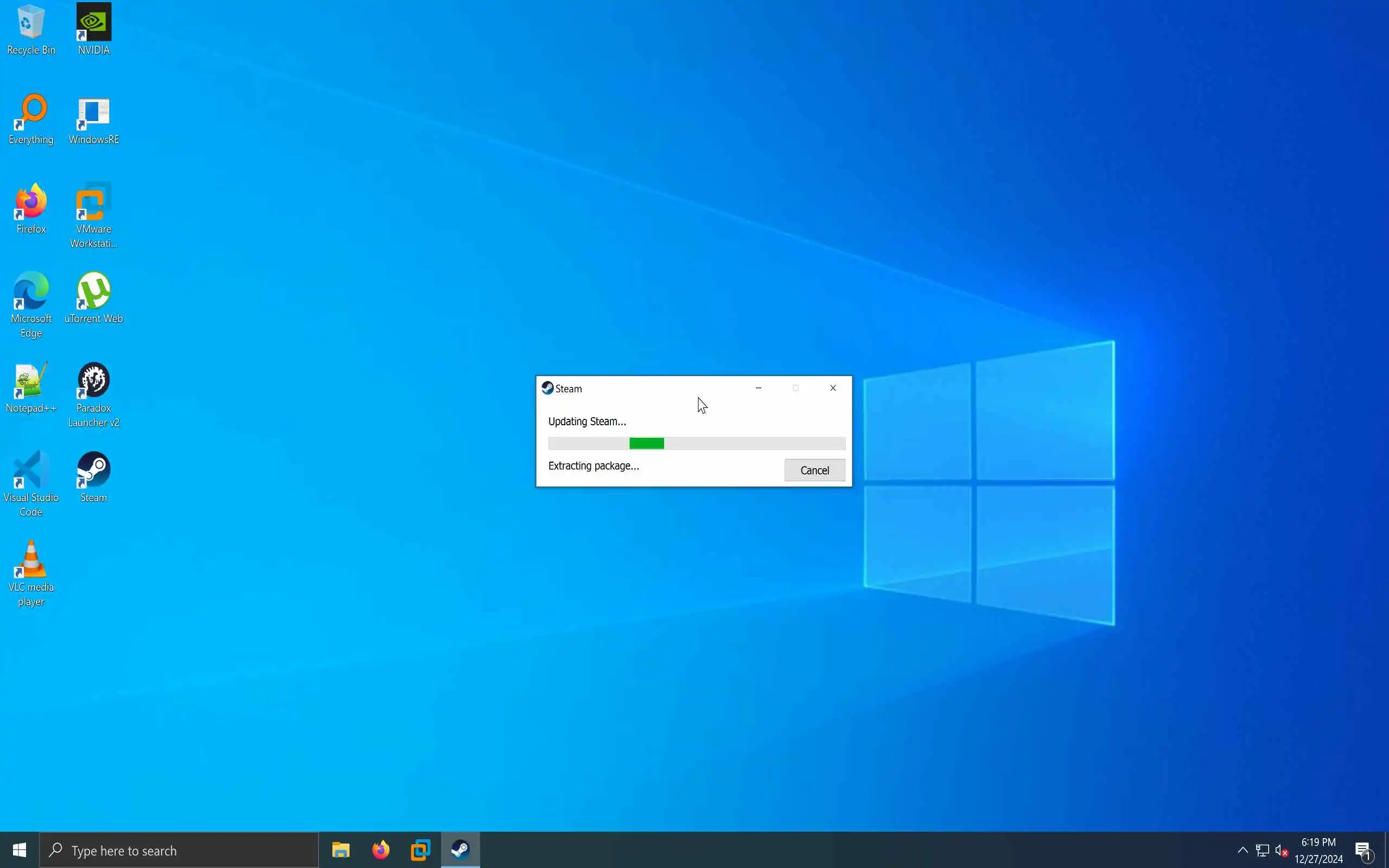This screenshot has height=868, width=1389.
Task: Expand the hidden system tray icons
Action: [x=1242, y=850]
